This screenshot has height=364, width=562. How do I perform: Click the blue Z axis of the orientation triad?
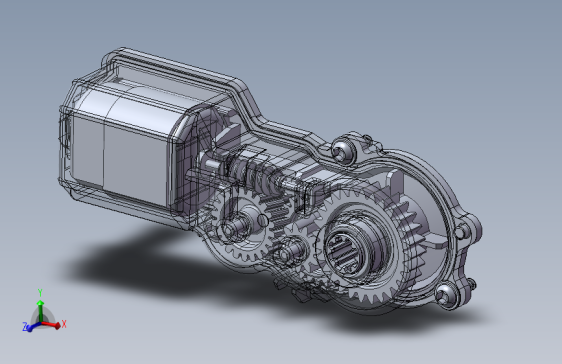(x=32, y=327)
